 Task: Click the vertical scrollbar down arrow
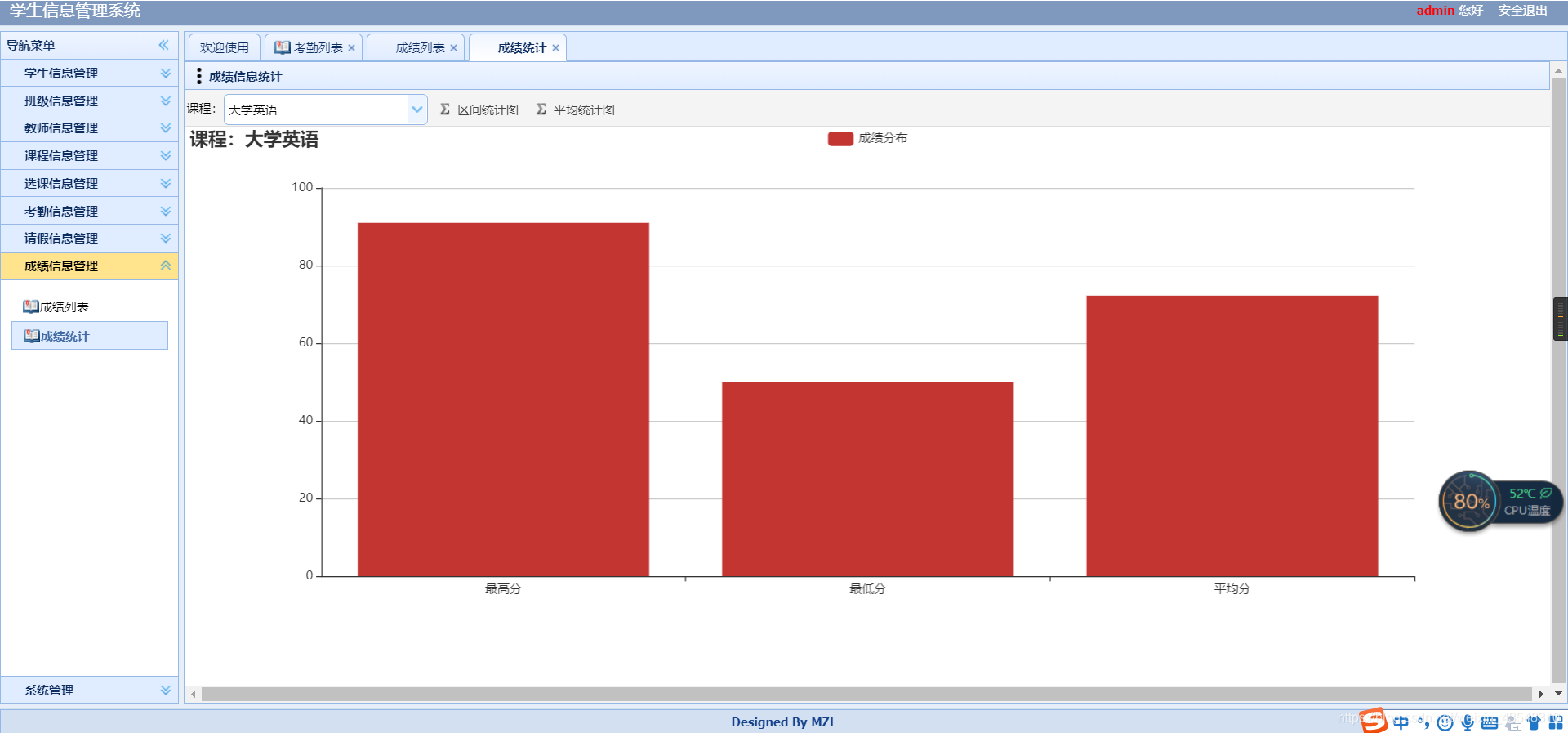tap(1558, 693)
